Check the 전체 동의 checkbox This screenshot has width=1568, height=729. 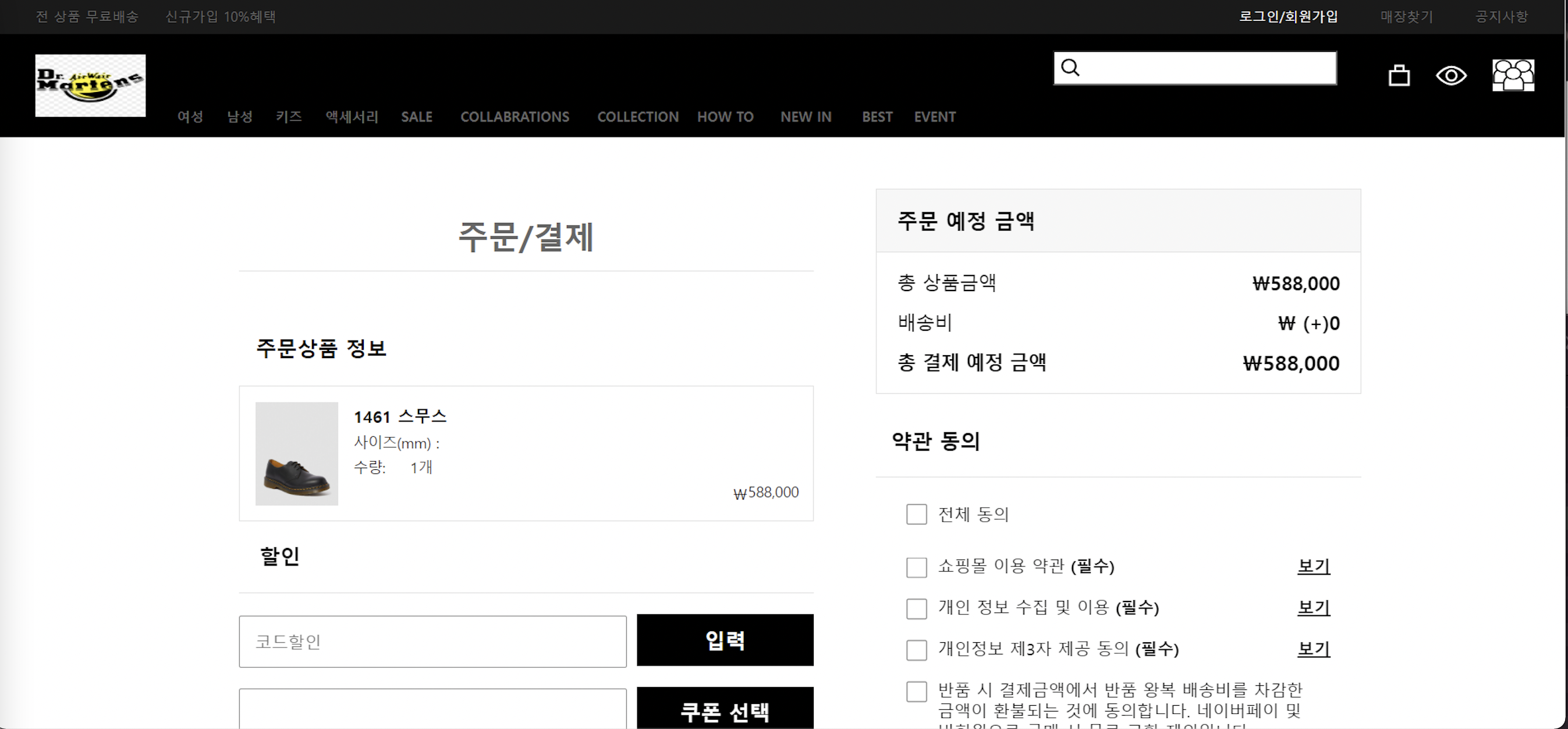(x=916, y=514)
